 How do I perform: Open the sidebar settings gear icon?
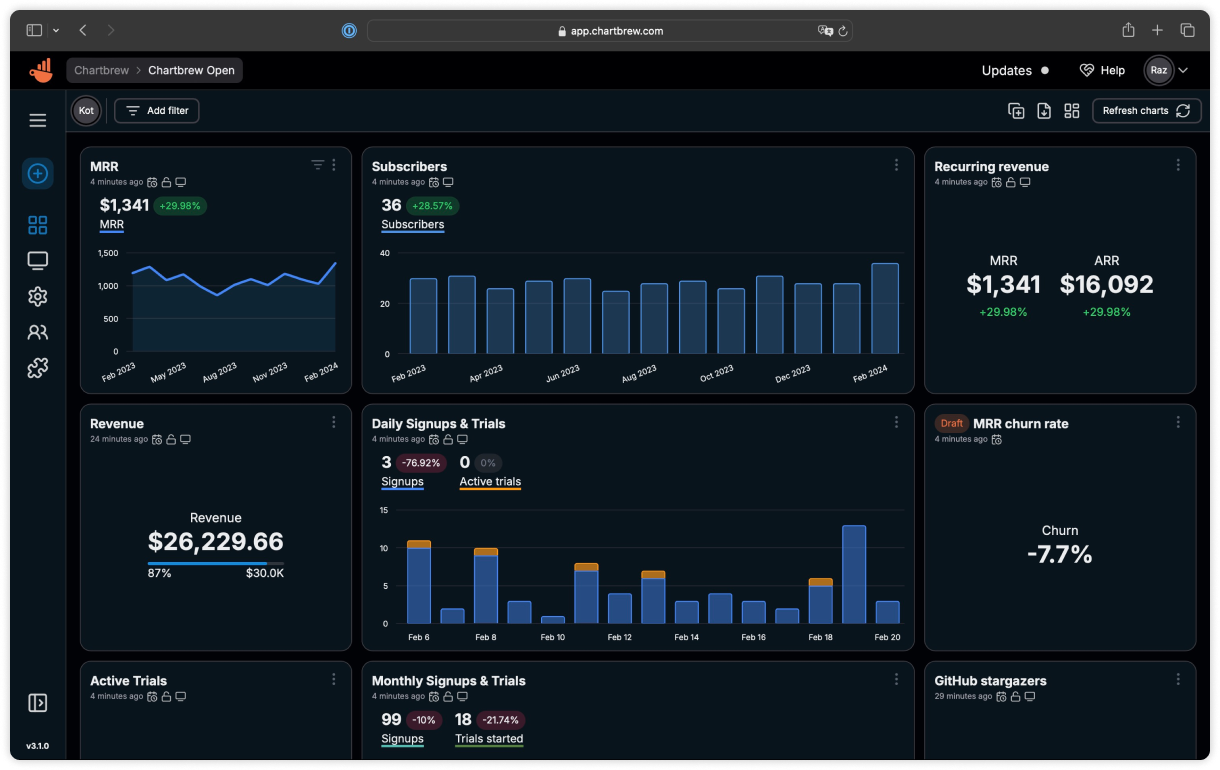38,297
